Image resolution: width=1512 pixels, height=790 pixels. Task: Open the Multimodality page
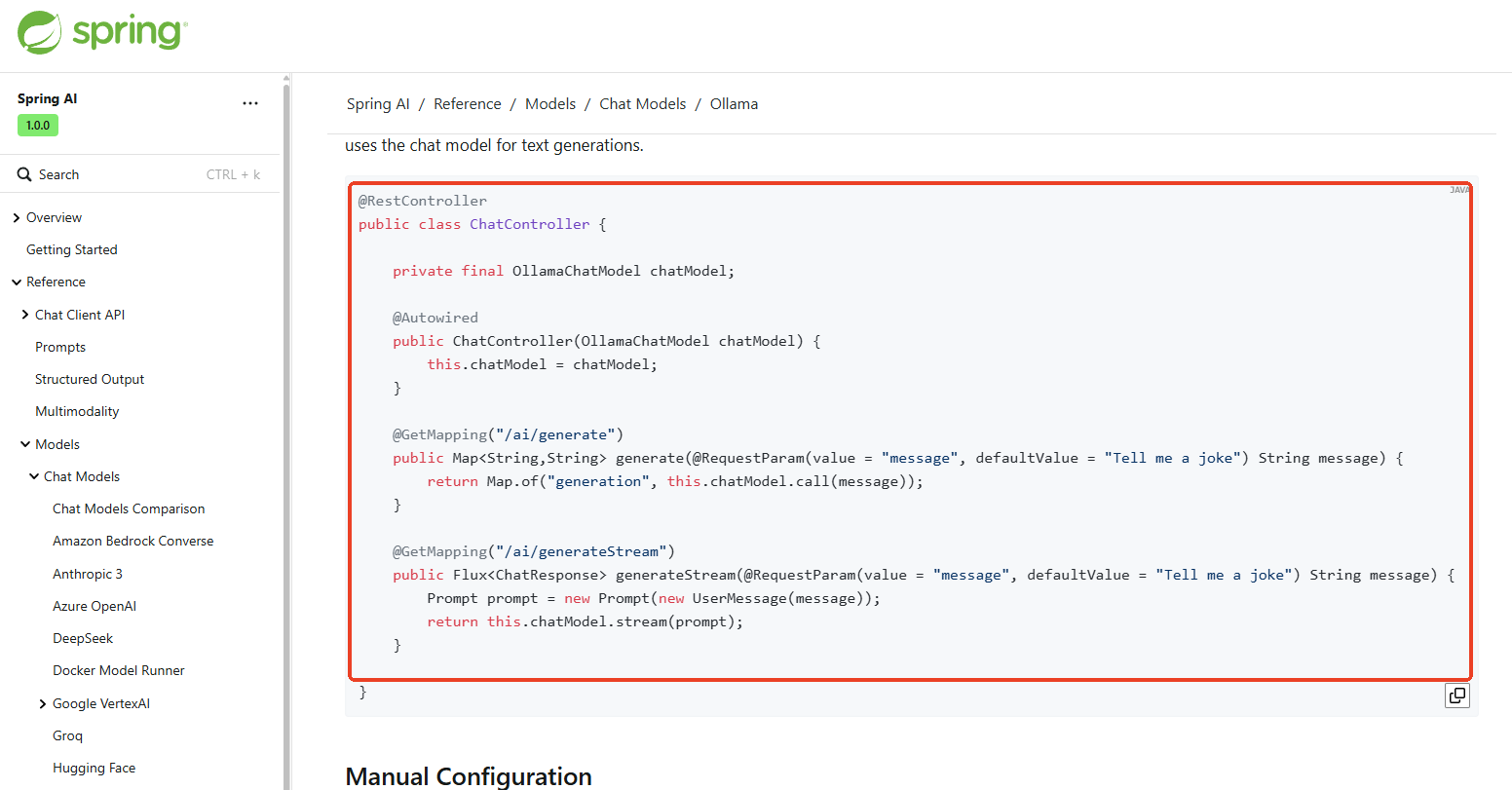pos(77,411)
